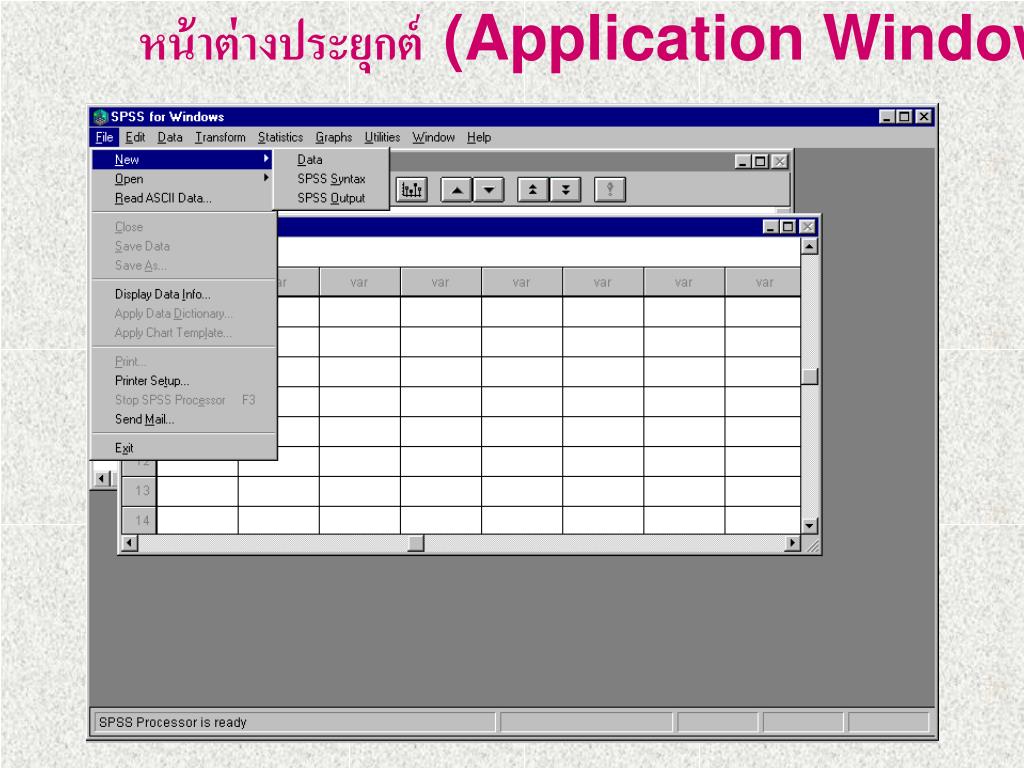Open the Statistics menu
The width and height of the screenshot is (1024, 768).
tap(280, 137)
